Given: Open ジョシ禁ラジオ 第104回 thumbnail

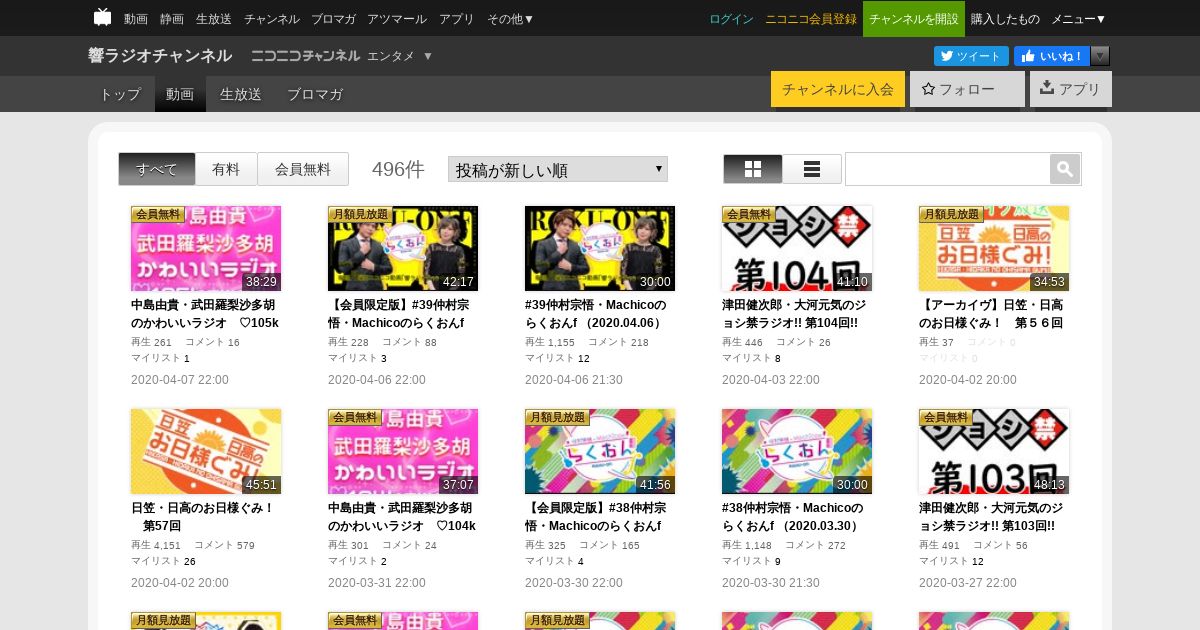Looking at the screenshot, I should 797,248.
